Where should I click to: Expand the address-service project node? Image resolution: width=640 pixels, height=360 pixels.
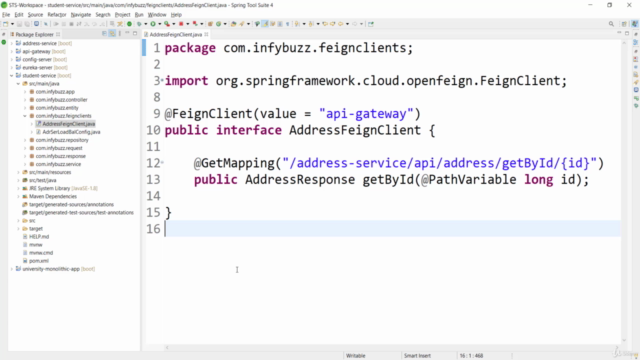click(x=12, y=43)
